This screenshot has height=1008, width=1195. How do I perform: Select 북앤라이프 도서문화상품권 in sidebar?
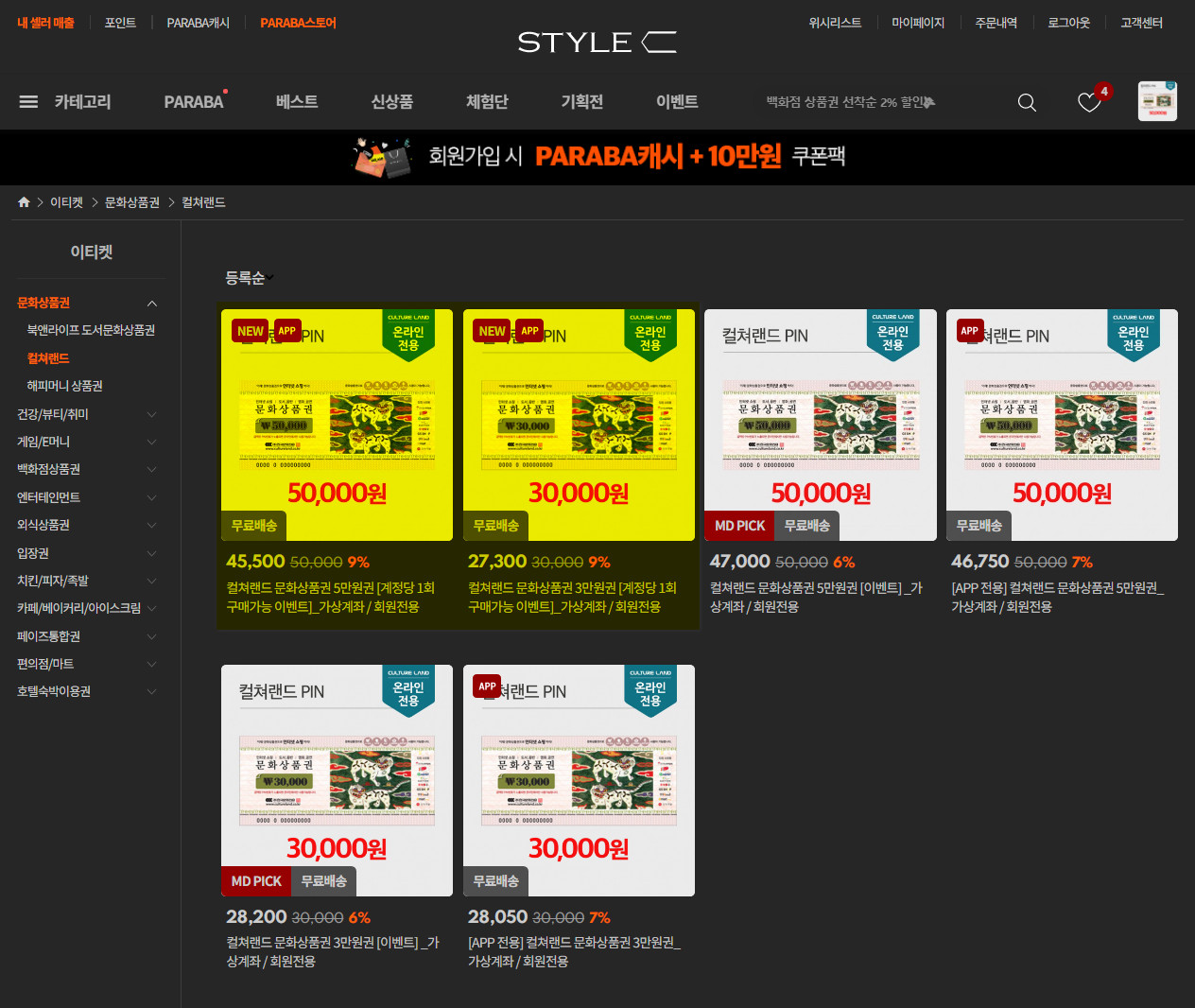[x=91, y=330]
